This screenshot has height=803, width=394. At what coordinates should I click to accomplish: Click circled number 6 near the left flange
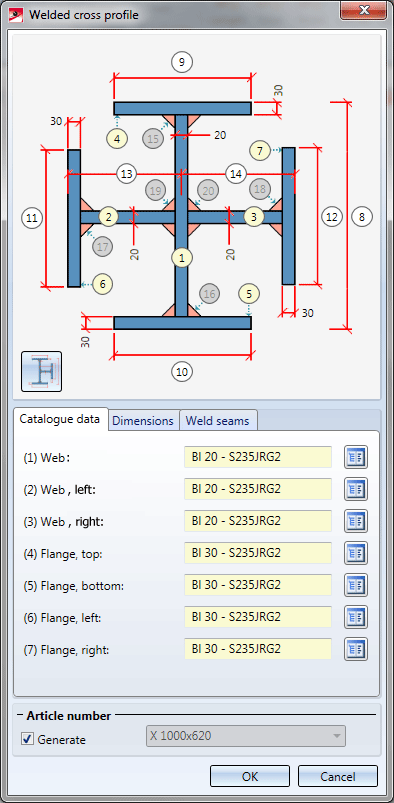[x=102, y=285]
